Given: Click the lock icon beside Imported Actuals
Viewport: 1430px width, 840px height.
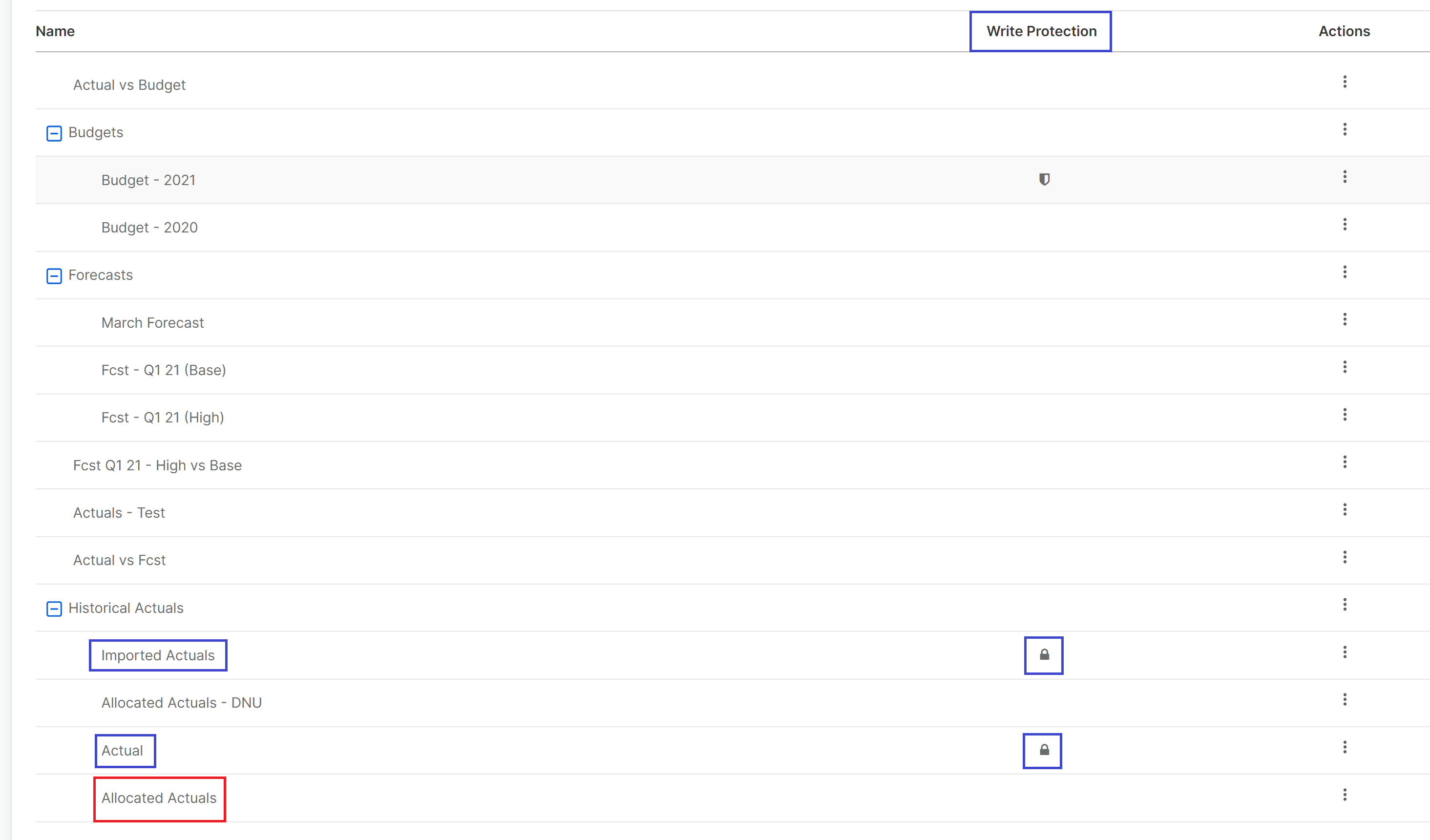Looking at the screenshot, I should [x=1044, y=655].
